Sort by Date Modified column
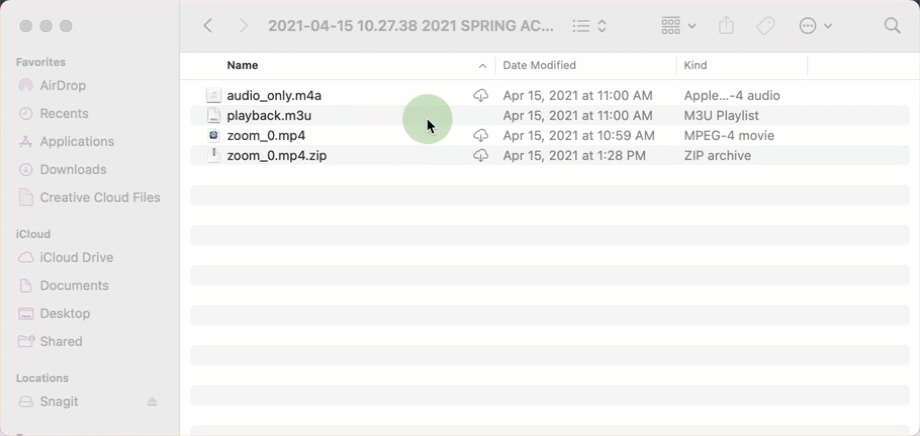920x436 pixels. click(539, 65)
